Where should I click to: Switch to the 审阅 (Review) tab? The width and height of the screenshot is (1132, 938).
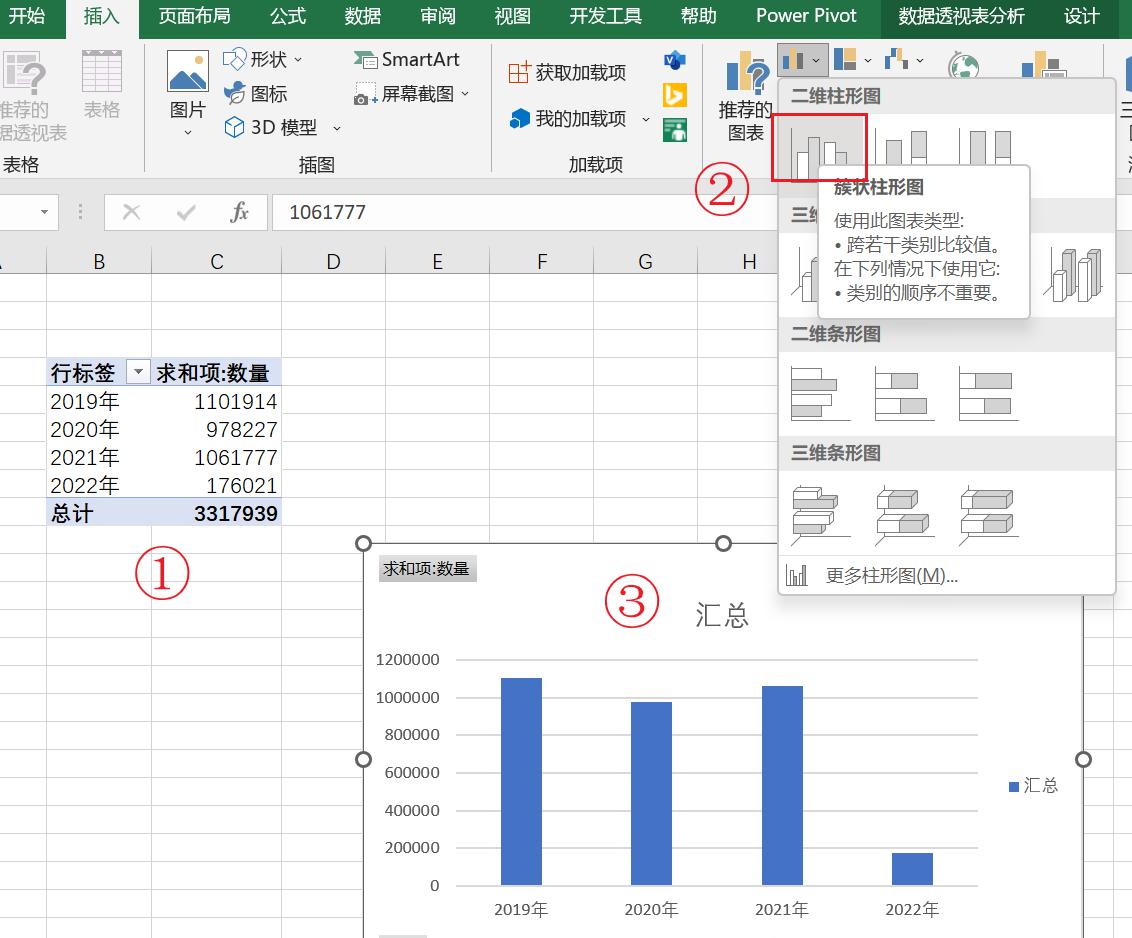coord(437,16)
